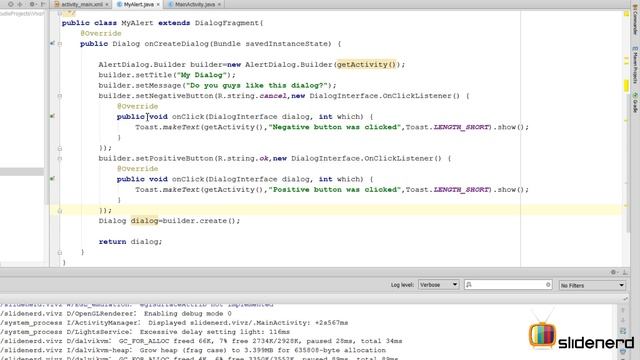
Task: Collapse the setPositiveButton listener fold marker
Action: (x=60, y=158)
